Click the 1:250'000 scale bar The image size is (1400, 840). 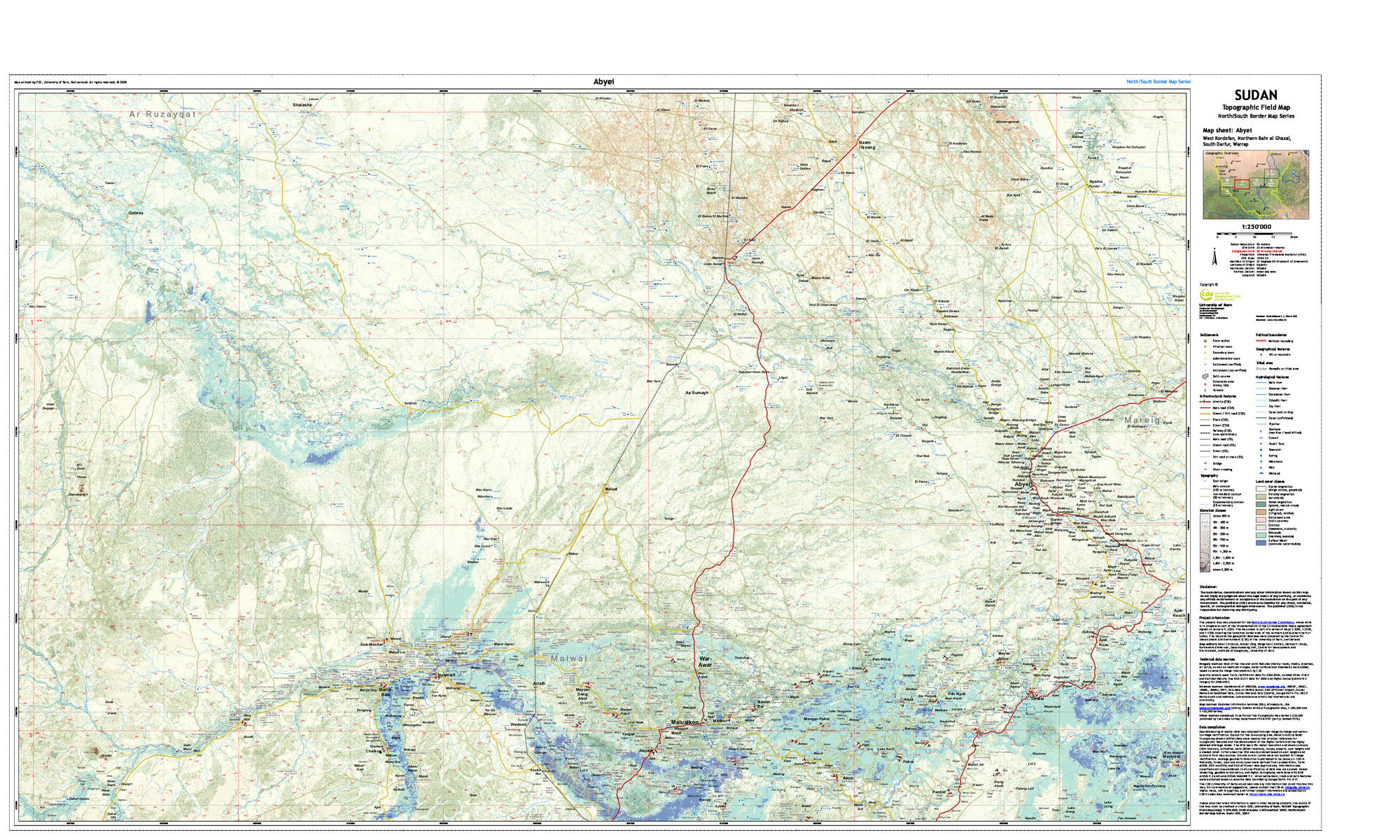1254,234
